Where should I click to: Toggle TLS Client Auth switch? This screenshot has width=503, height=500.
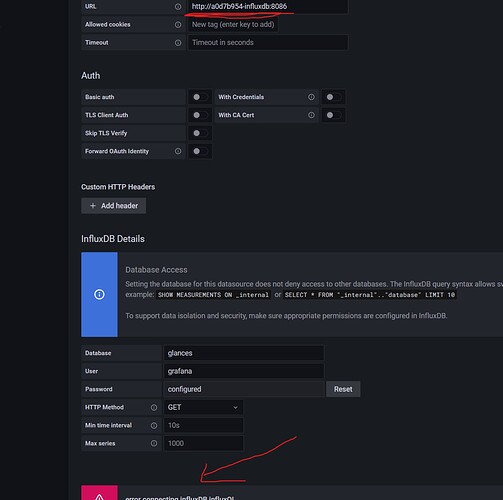coord(200,115)
